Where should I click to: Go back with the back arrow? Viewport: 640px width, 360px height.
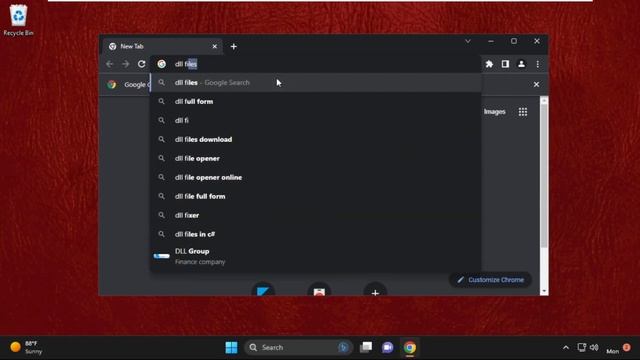pos(109,64)
